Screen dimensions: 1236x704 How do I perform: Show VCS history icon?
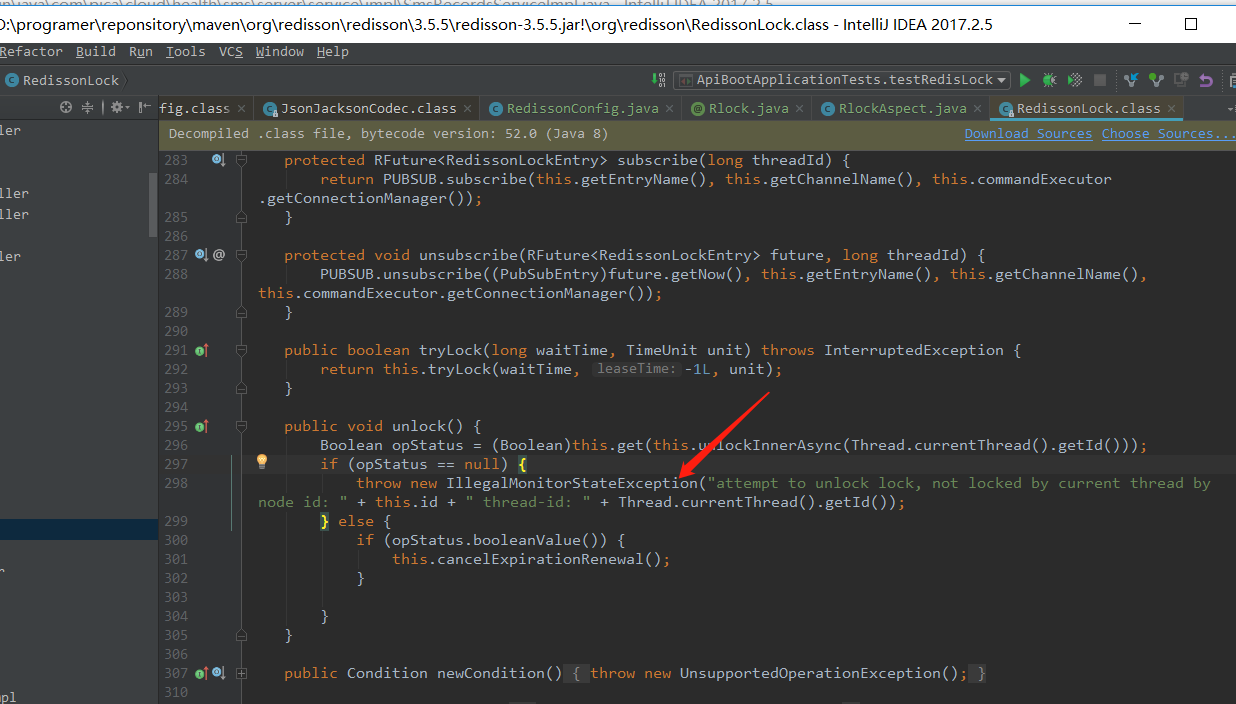pos(1181,80)
